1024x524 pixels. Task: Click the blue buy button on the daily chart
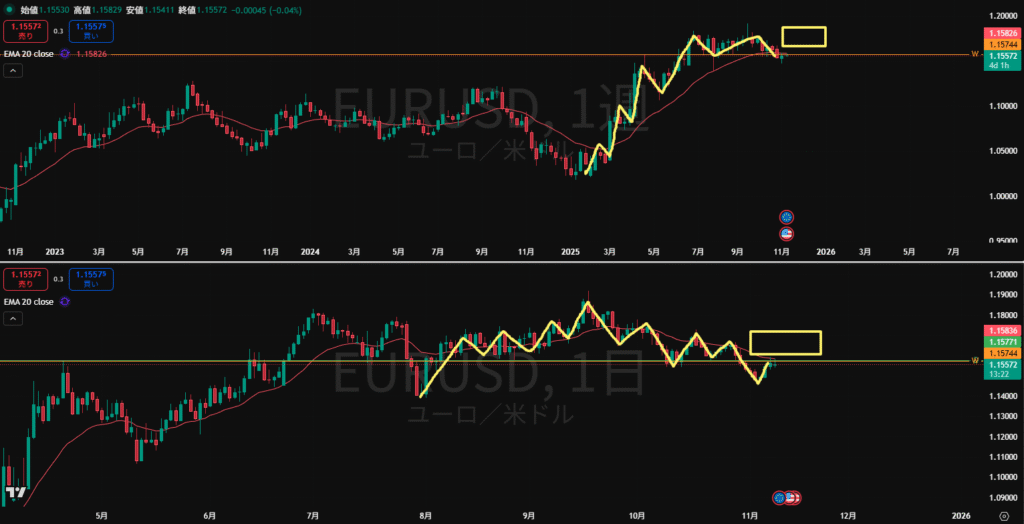91,279
